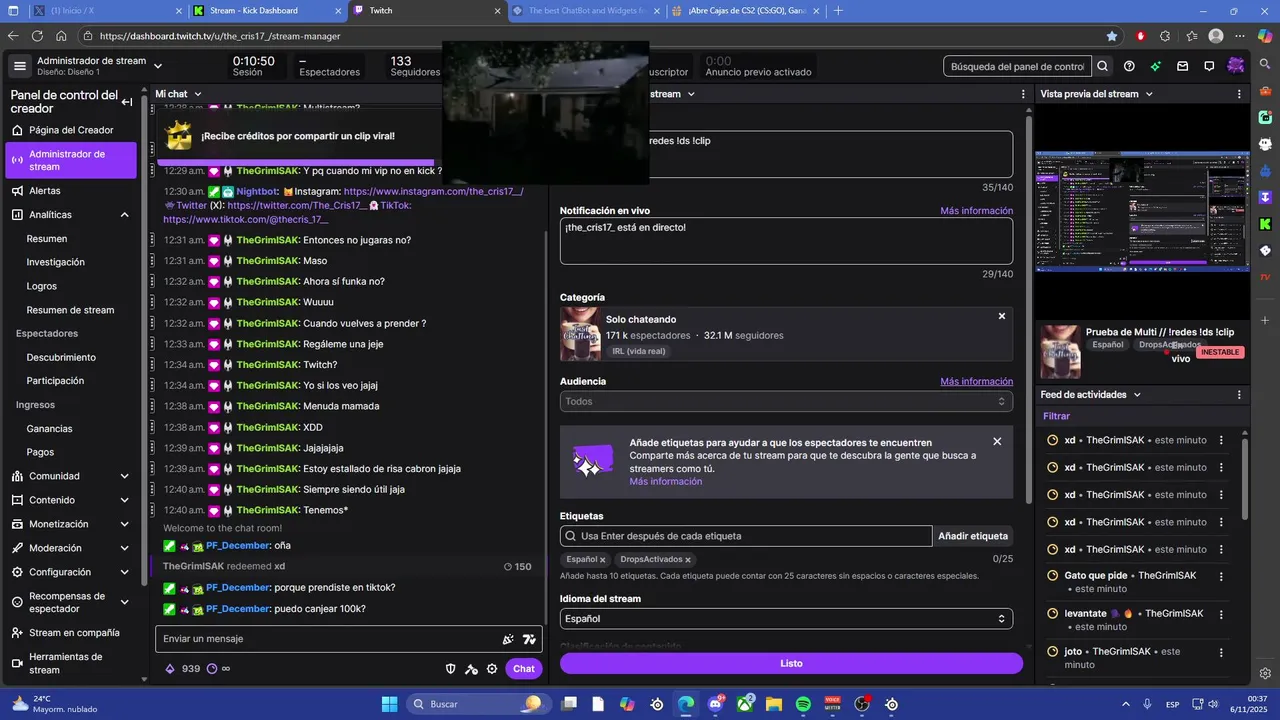
Task: Click Filtrar in the activity feed
Action: tap(1056, 416)
